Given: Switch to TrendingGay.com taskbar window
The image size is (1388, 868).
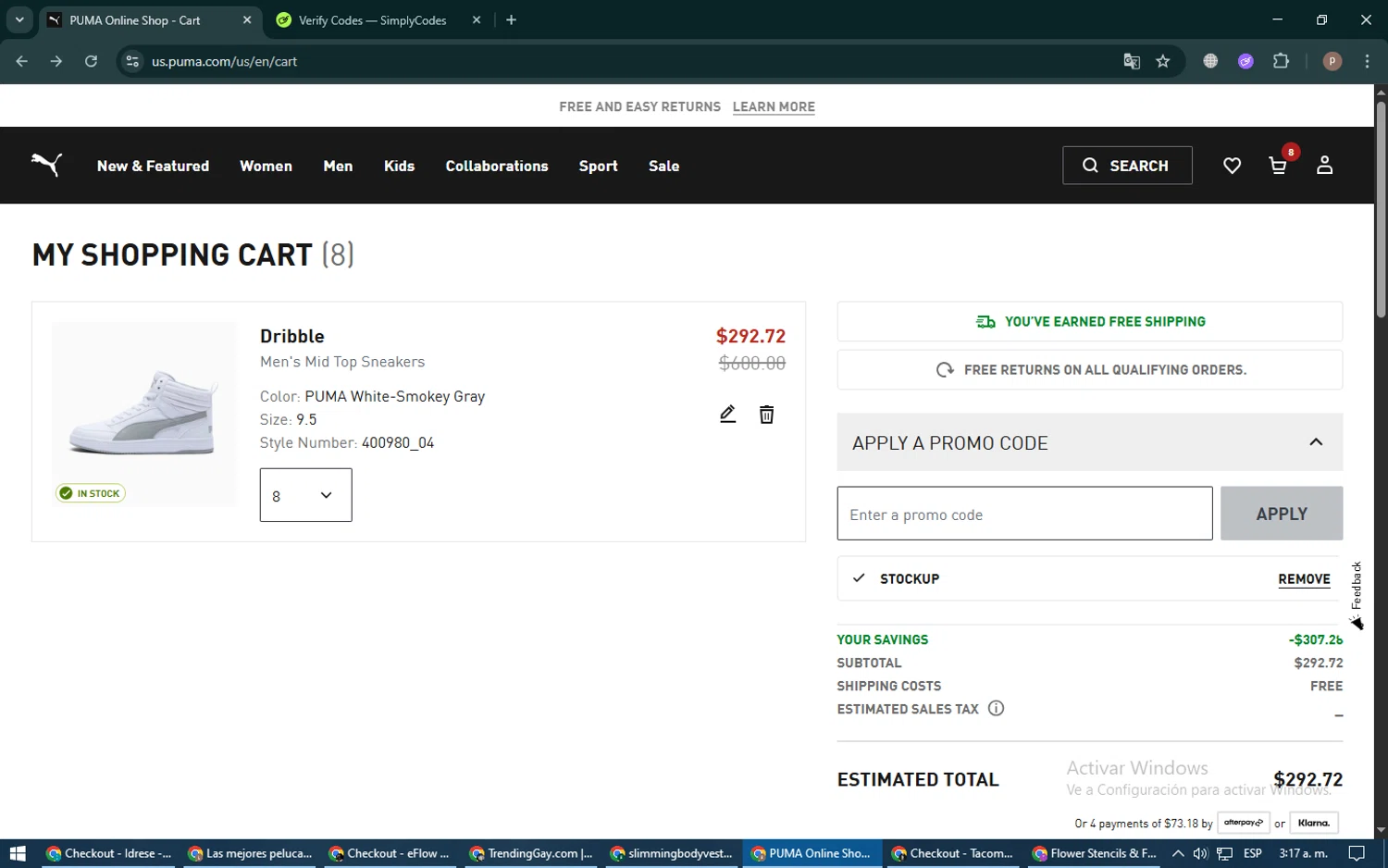Looking at the screenshot, I should pos(531,853).
